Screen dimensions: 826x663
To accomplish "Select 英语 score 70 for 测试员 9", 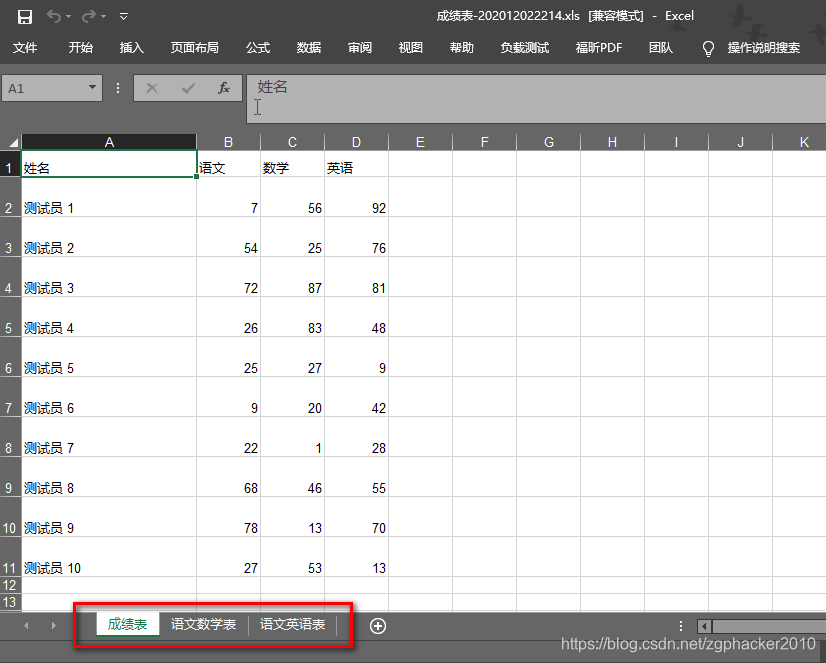I will [357, 517].
